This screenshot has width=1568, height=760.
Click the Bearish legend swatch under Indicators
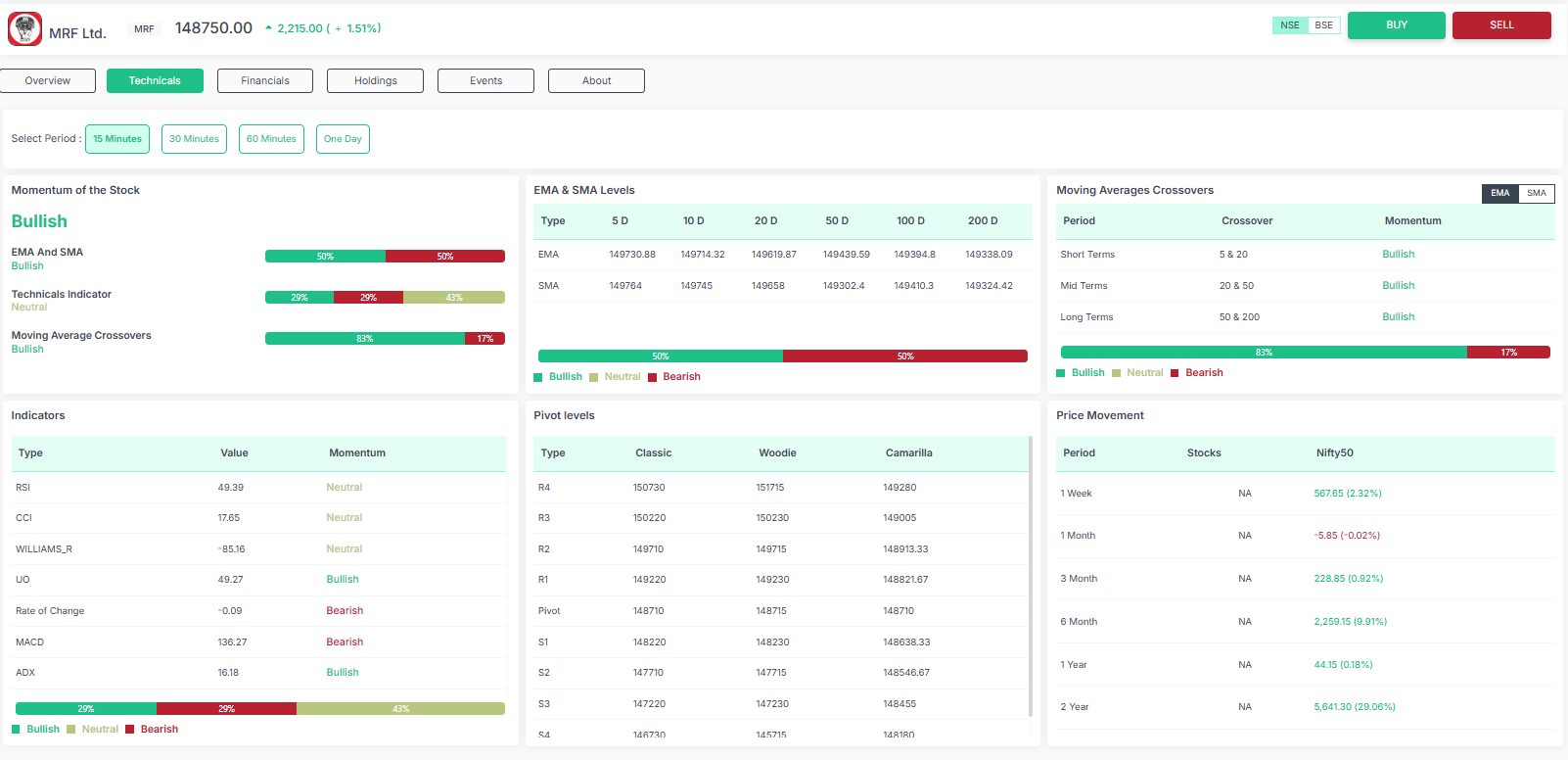tap(129, 730)
